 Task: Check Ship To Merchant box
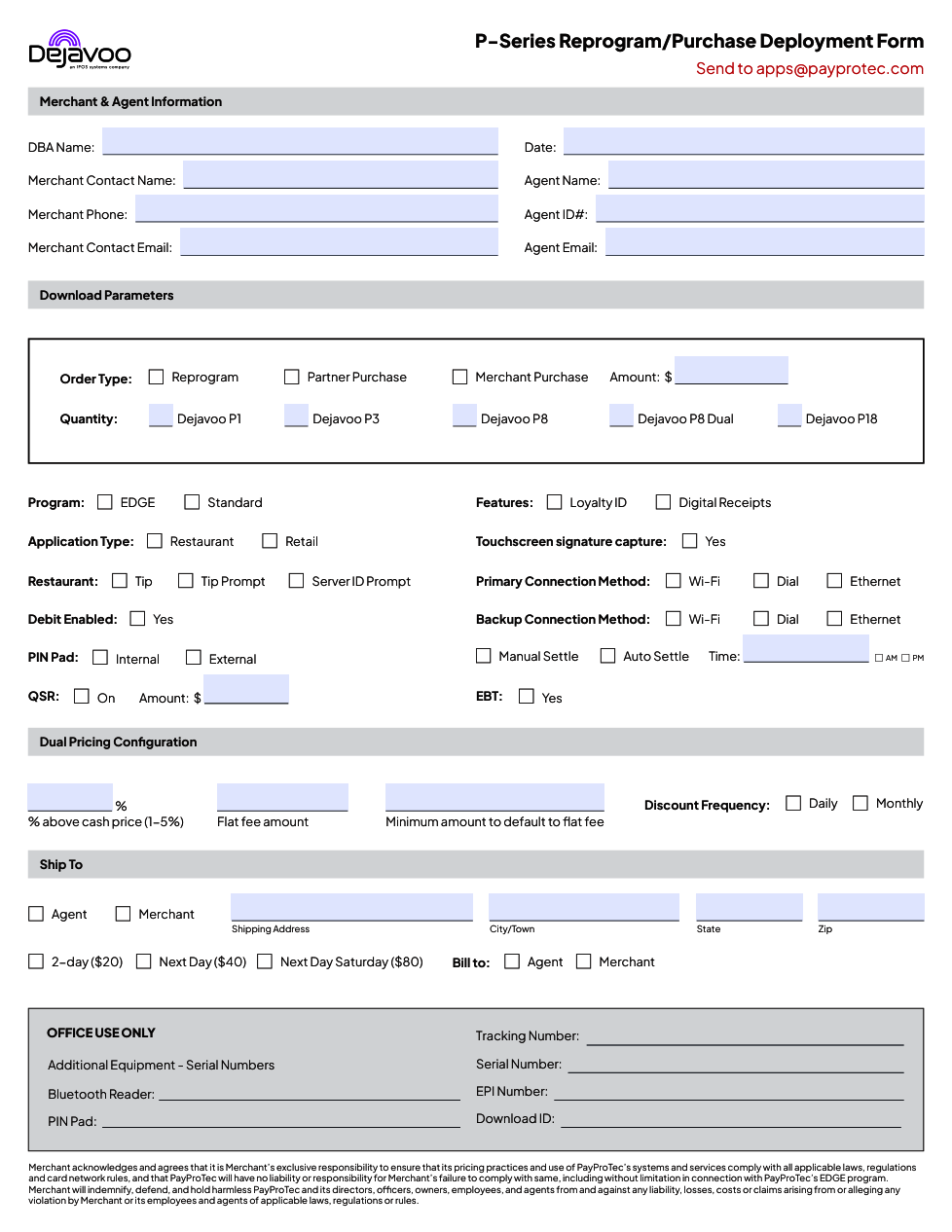point(124,914)
